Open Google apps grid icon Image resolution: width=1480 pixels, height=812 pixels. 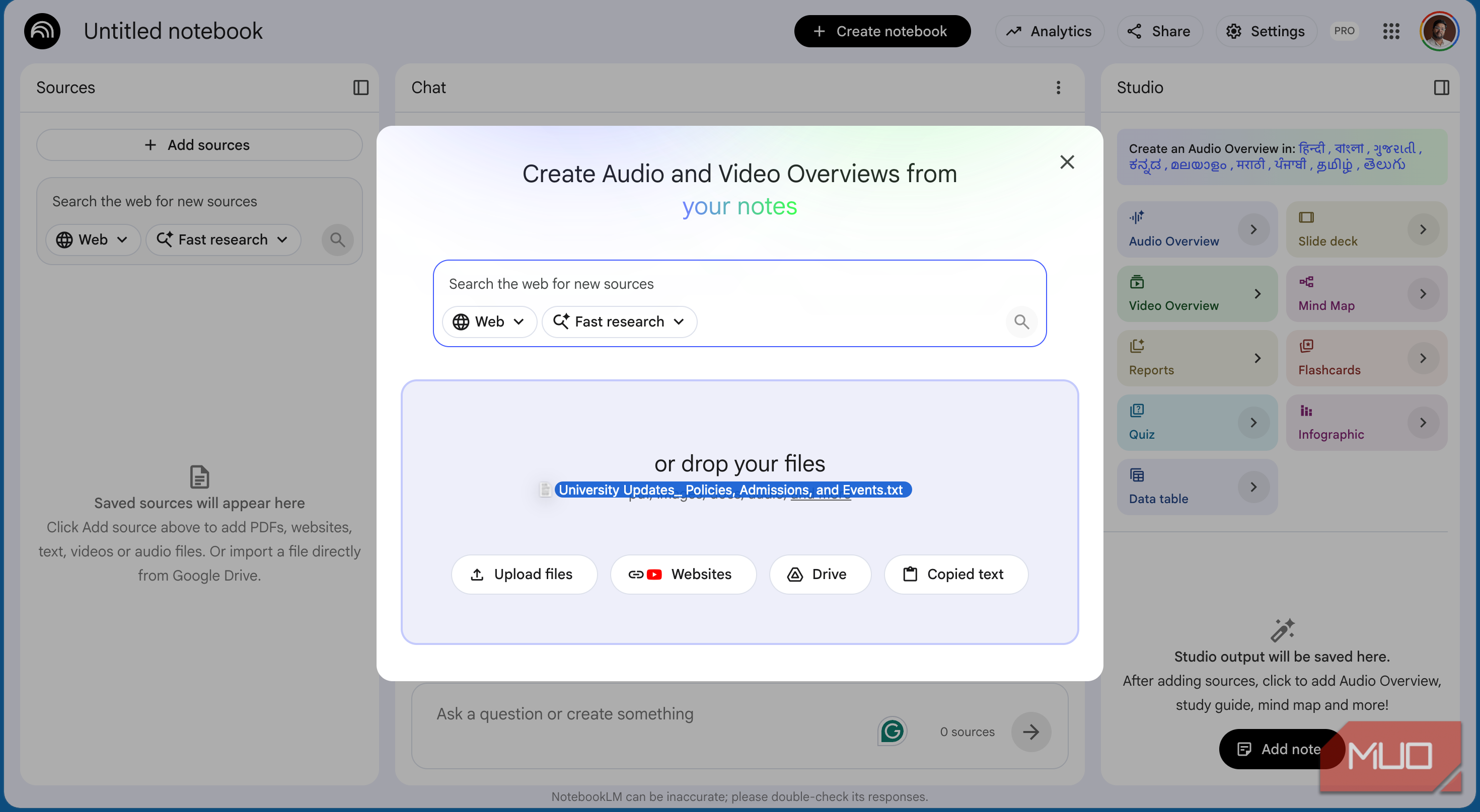pos(1391,31)
